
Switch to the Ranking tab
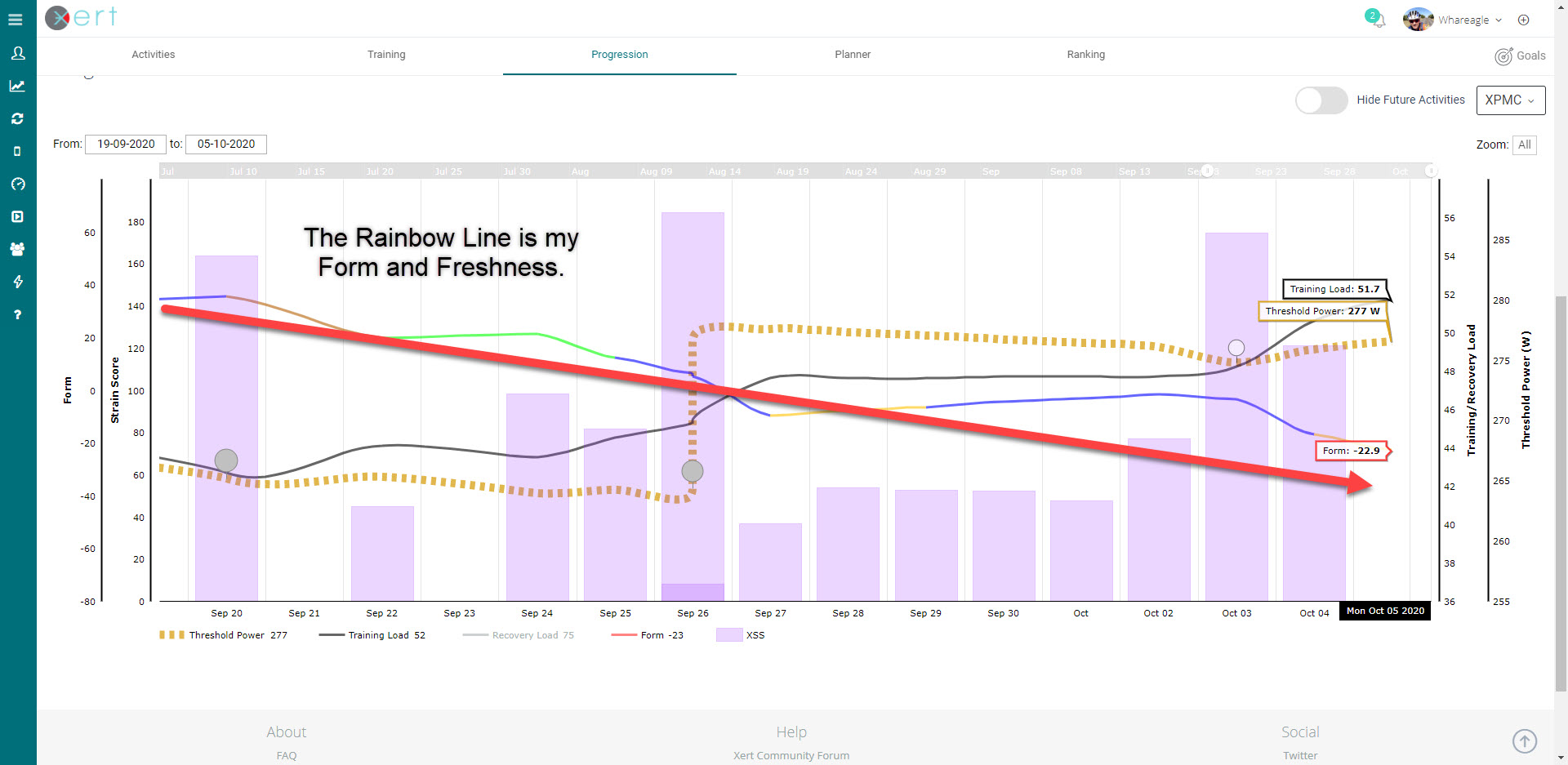pos(1085,54)
